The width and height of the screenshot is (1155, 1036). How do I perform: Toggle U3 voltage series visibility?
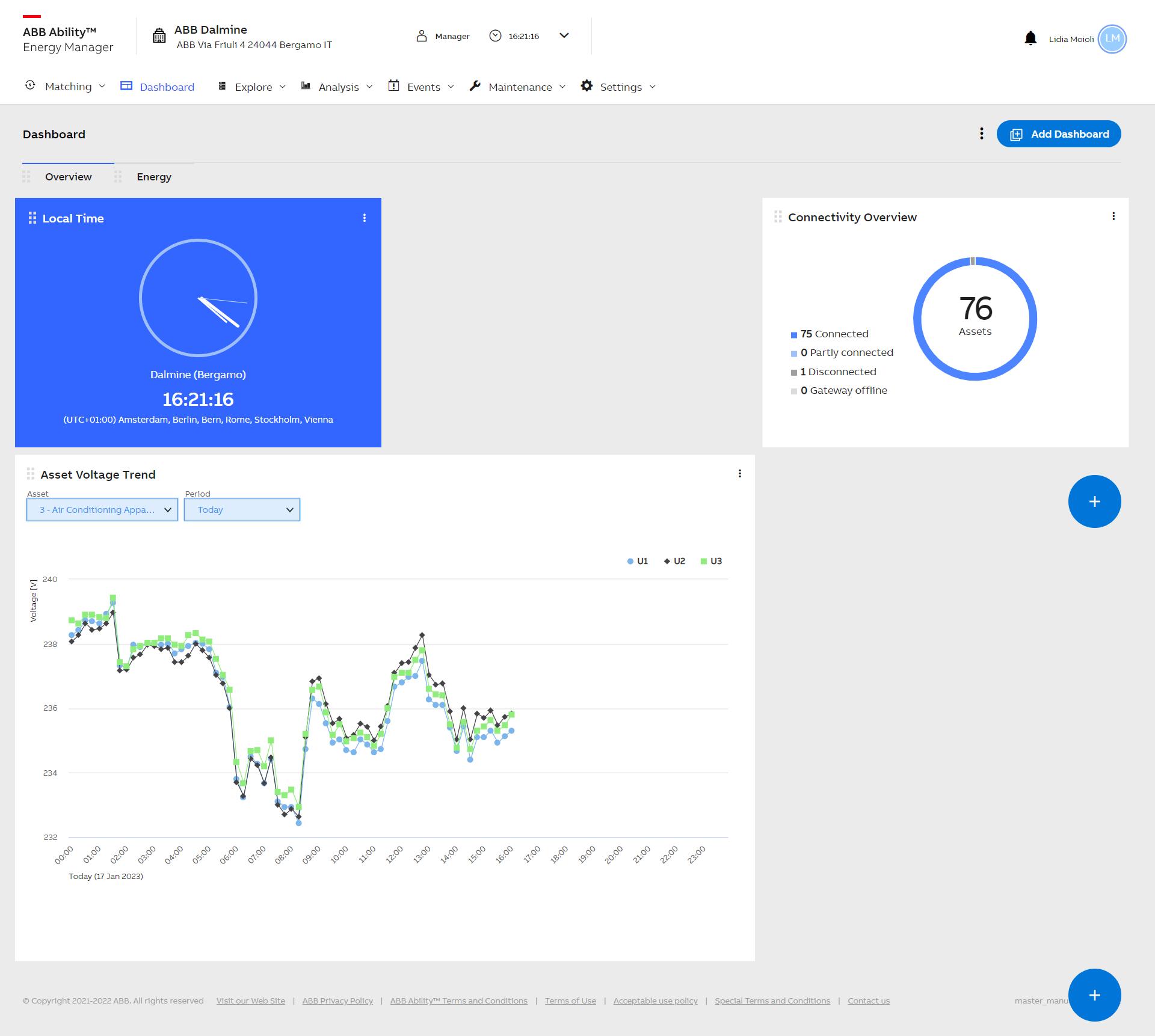point(713,561)
